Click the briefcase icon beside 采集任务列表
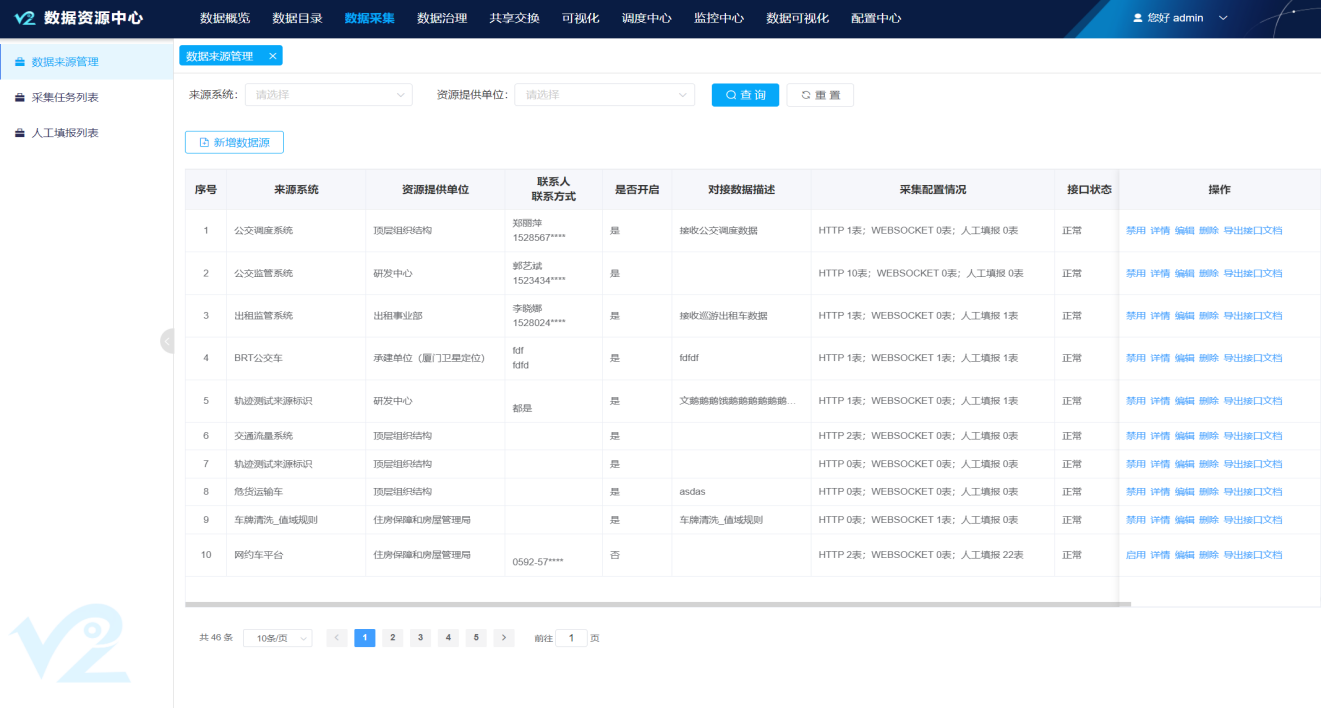The height and width of the screenshot is (708, 1321). [x=19, y=98]
